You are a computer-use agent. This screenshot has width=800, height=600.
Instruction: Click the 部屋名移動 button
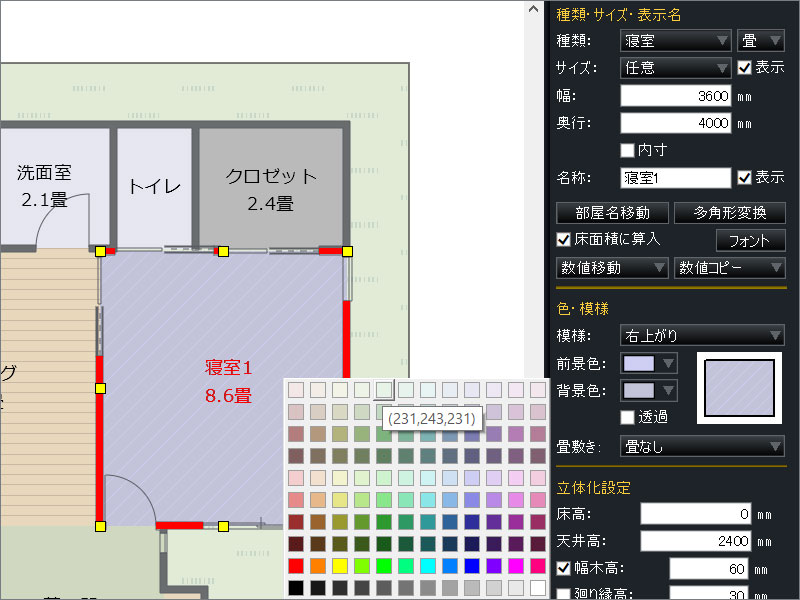(x=612, y=212)
